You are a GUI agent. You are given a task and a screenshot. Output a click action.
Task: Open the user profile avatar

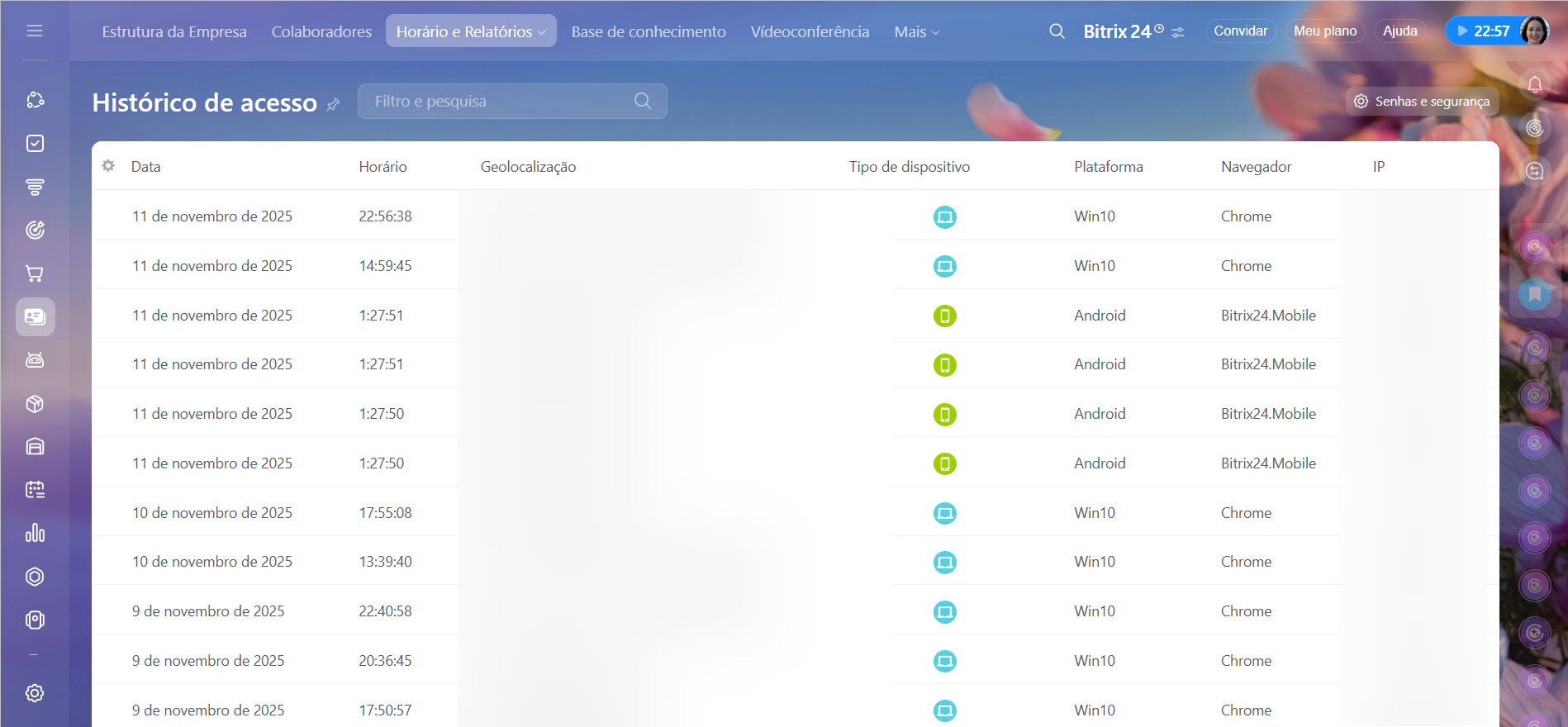tap(1534, 31)
